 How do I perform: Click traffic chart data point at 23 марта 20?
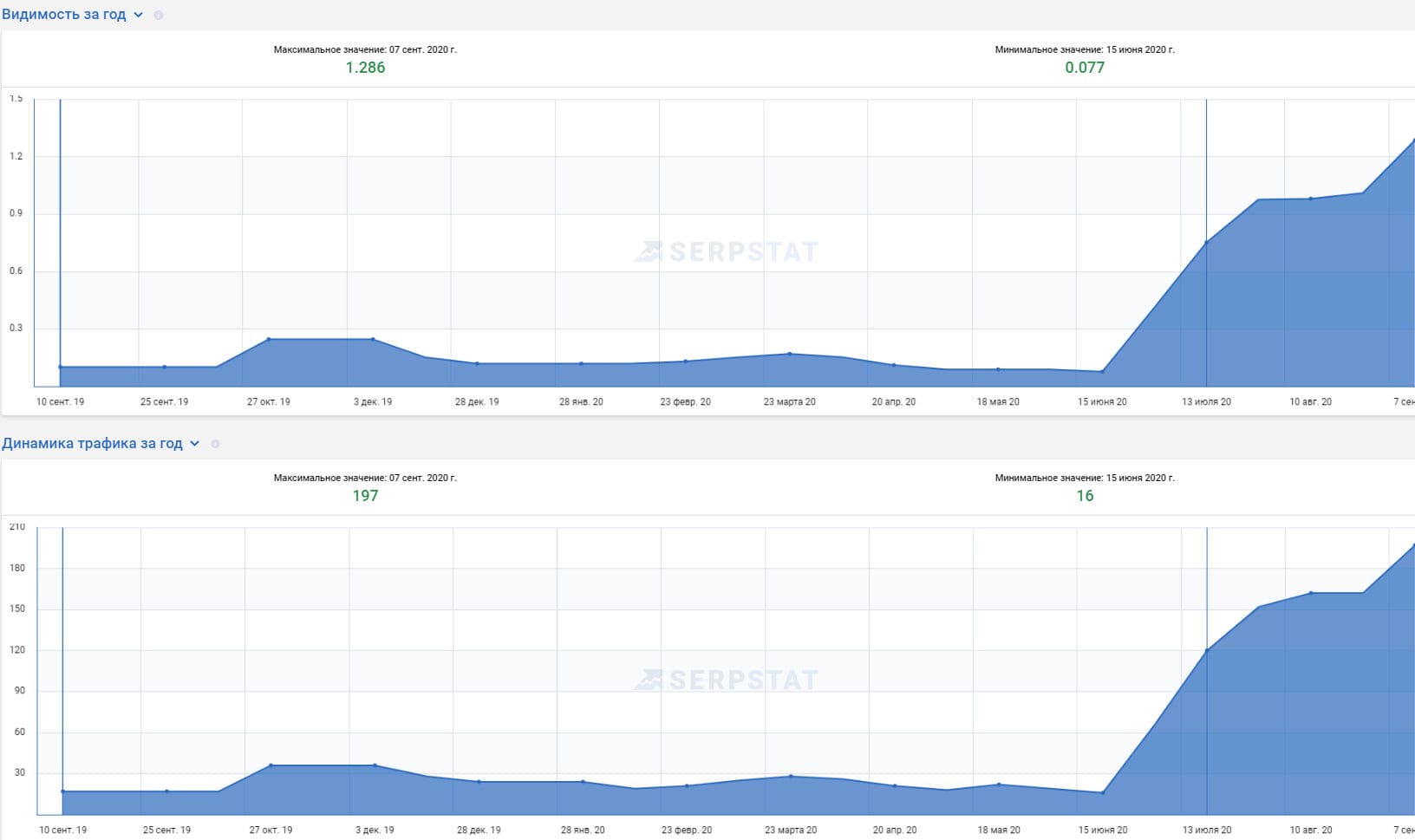pyautogui.click(x=791, y=776)
